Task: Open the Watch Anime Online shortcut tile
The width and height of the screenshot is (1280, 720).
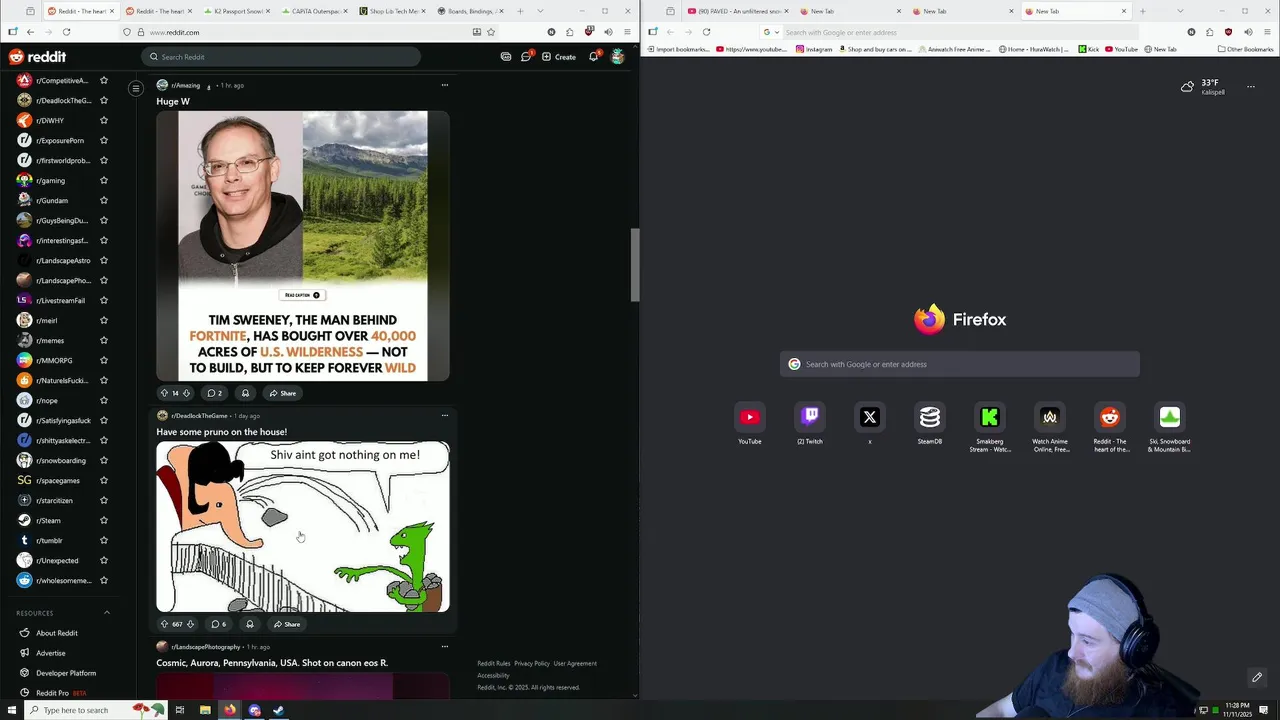Action: pos(1050,417)
